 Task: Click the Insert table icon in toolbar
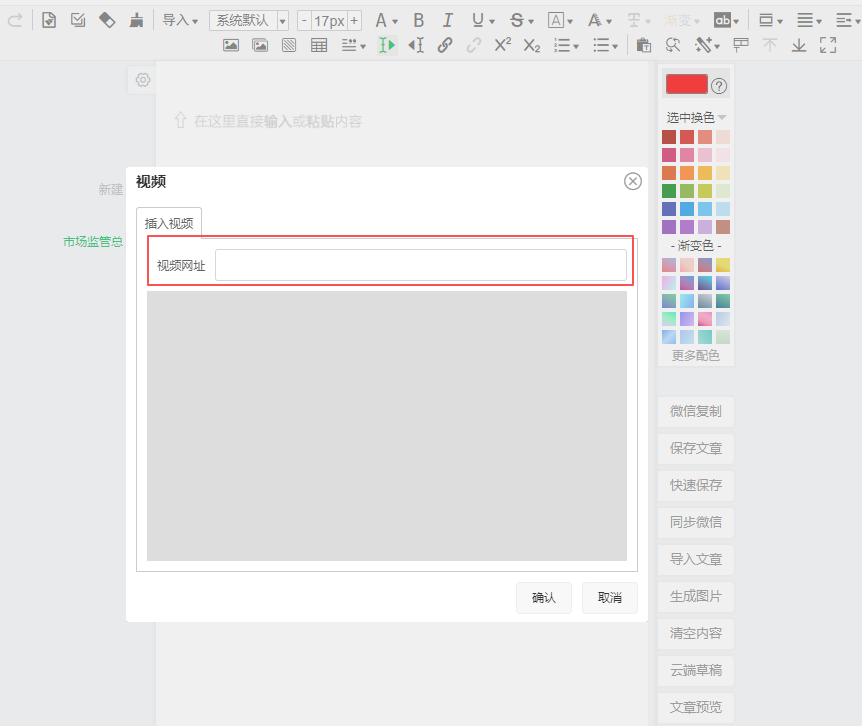[319, 45]
